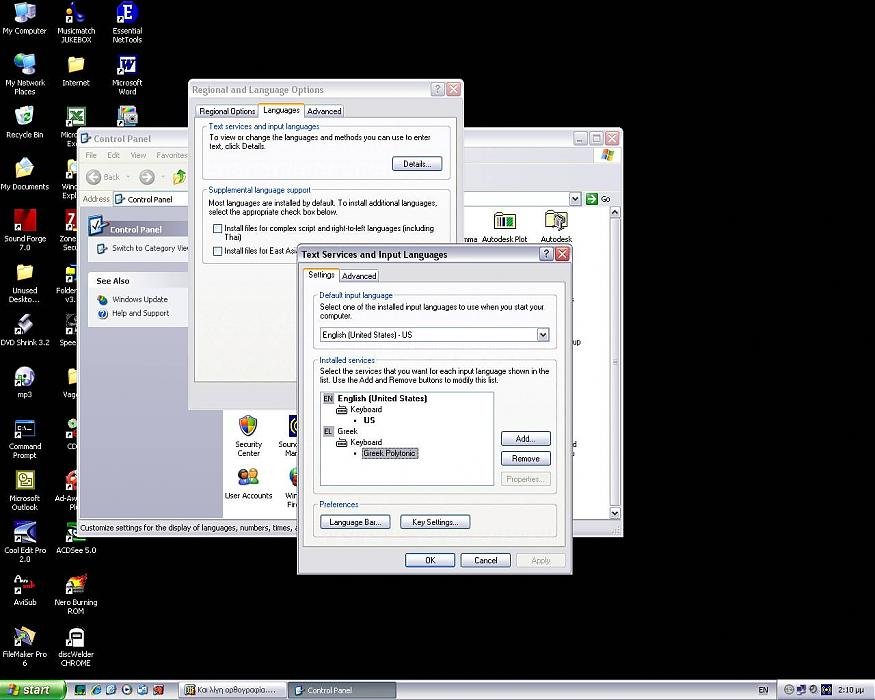Click the Back button in Control Panel toolbar

(x=104, y=177)
